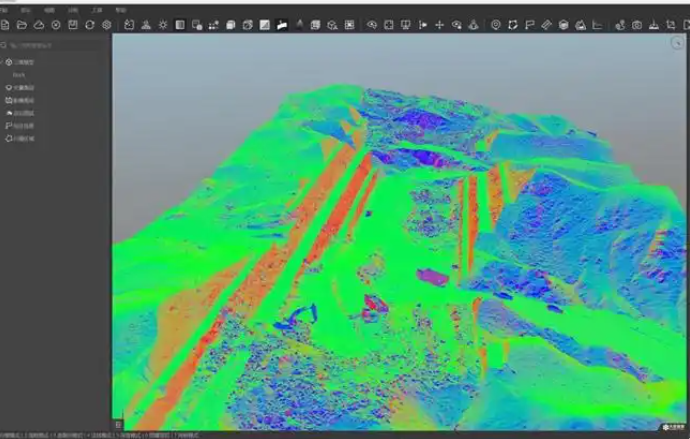Click the image-with-sparkle icon after the divider
Image resolution: width=690 pixels, height=439 pixels.
[129, 25]
